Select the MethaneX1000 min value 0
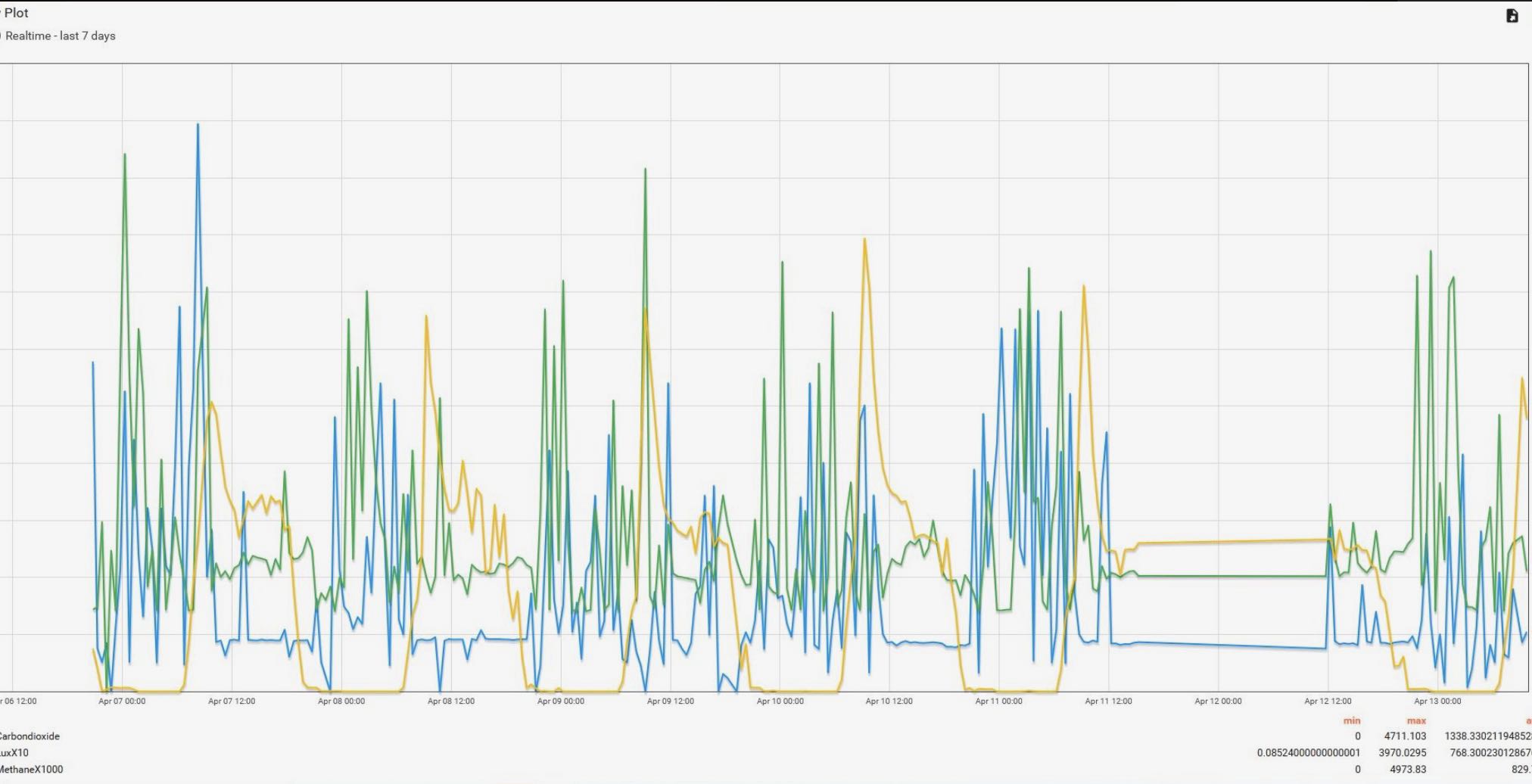Screen dimensions: 1532x784 point(1357,770)
